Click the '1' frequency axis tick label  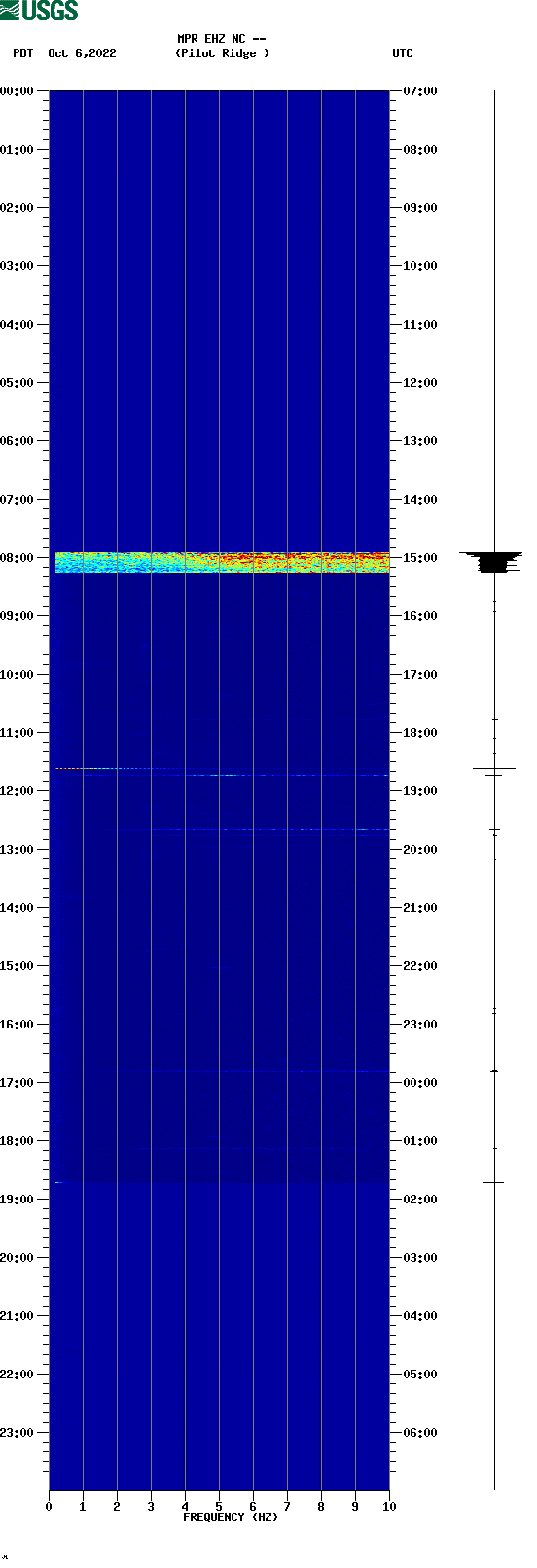point(83,1507)
